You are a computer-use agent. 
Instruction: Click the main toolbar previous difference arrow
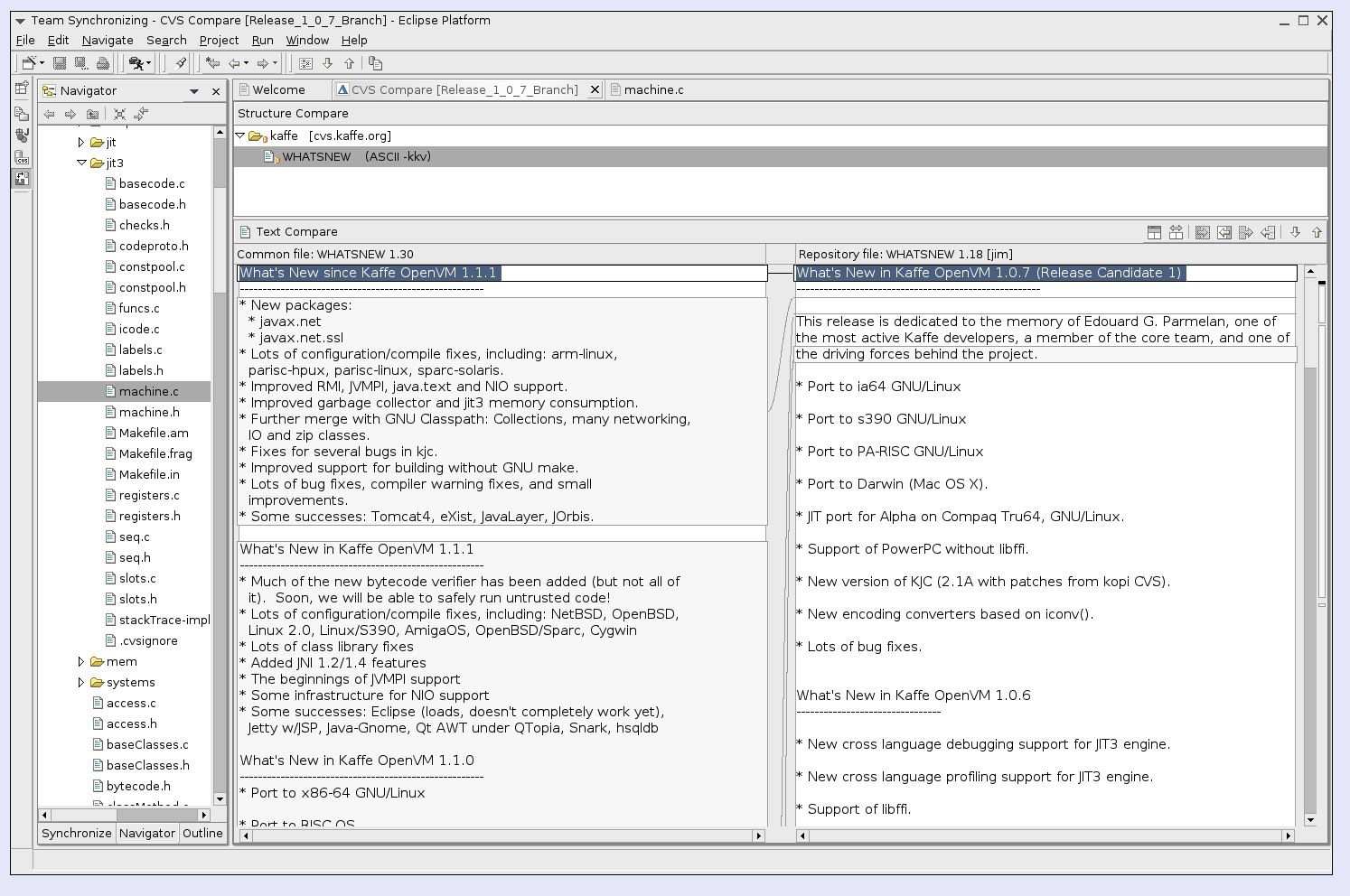point(350,63)
